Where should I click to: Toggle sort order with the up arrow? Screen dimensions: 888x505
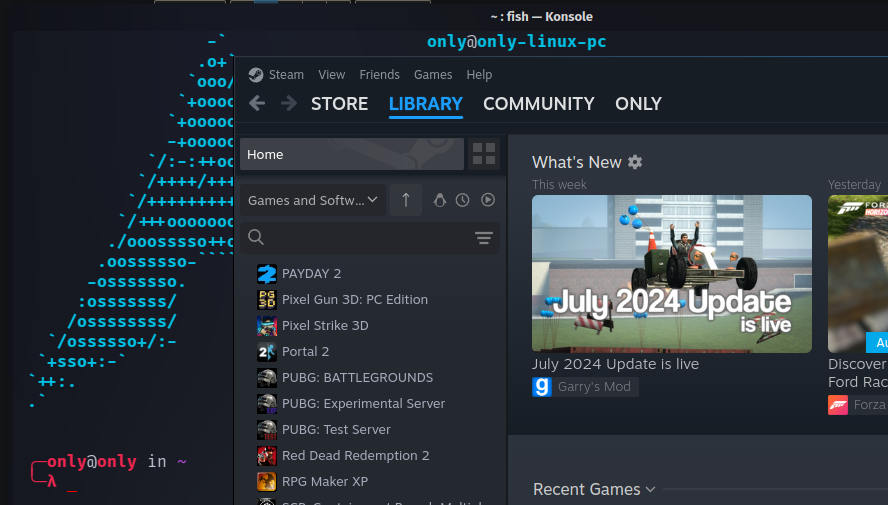[x=405, y=200]
